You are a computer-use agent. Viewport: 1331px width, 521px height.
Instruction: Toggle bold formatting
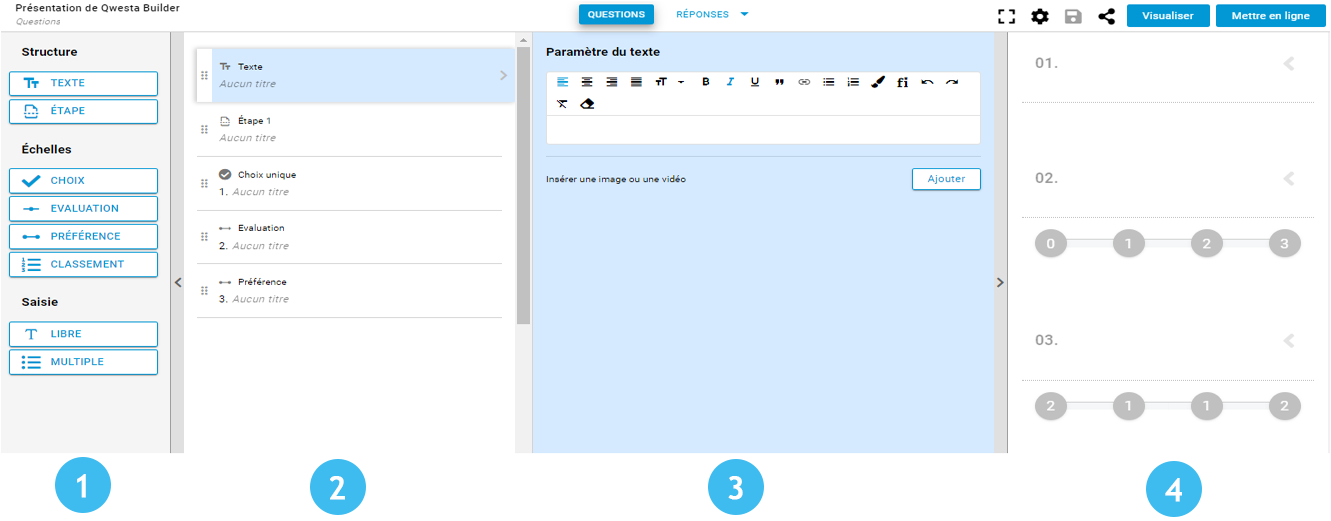coord(705,82)
